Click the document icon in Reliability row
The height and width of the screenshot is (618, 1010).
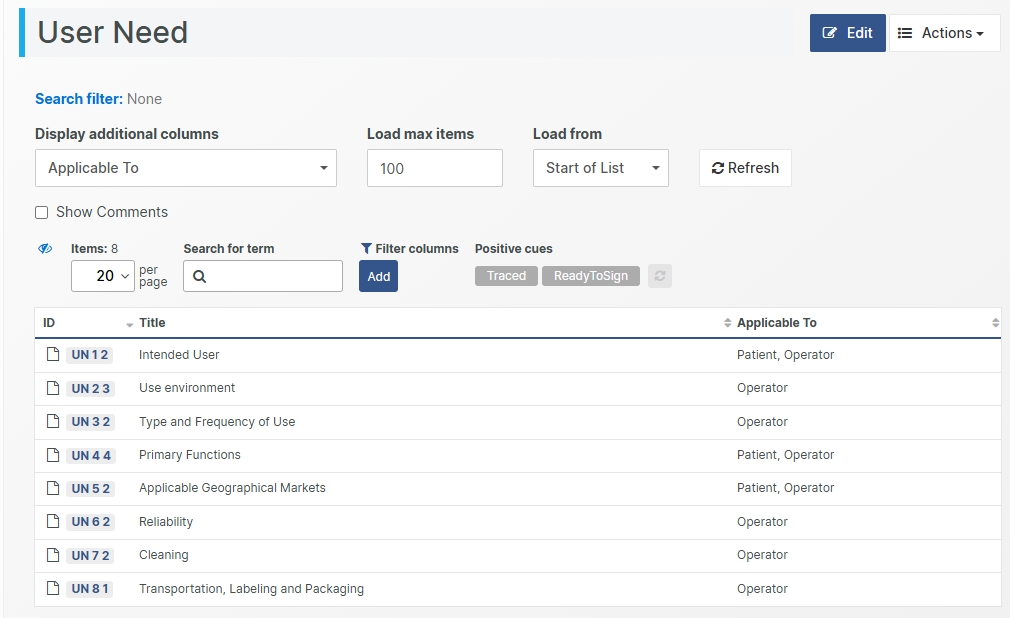pos(53,521)
